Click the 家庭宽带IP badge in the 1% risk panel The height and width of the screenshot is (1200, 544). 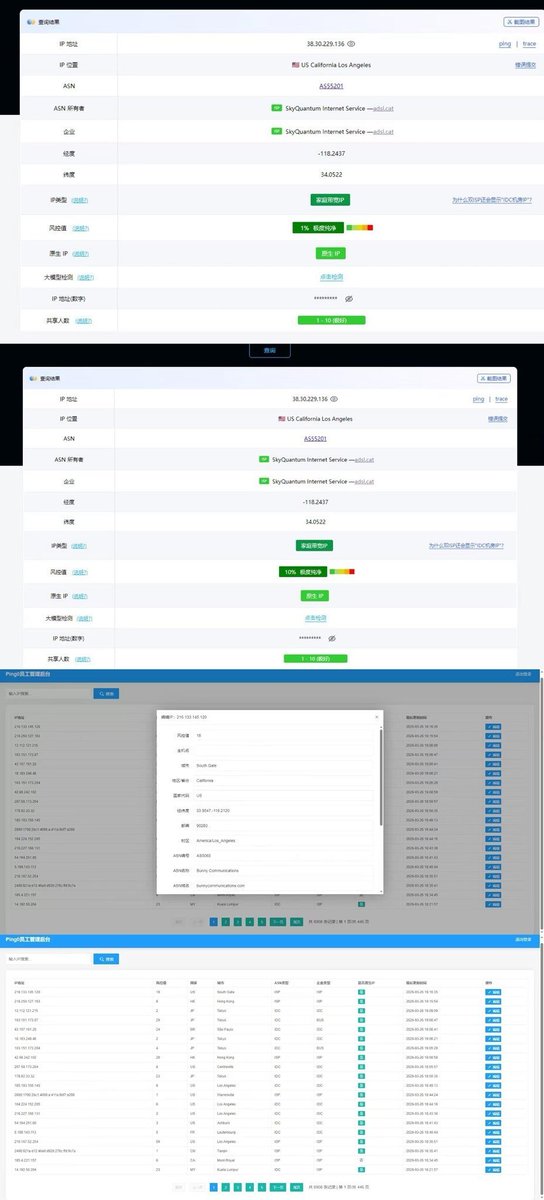point(330,200)
